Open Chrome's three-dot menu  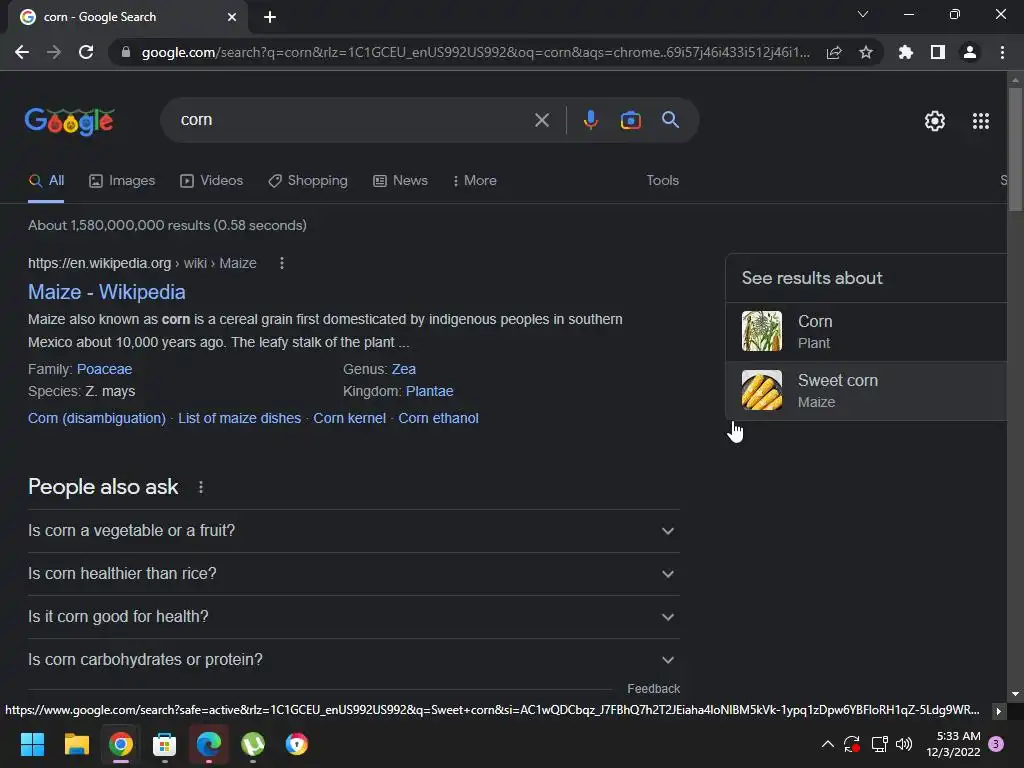(x=1002, y=52)
